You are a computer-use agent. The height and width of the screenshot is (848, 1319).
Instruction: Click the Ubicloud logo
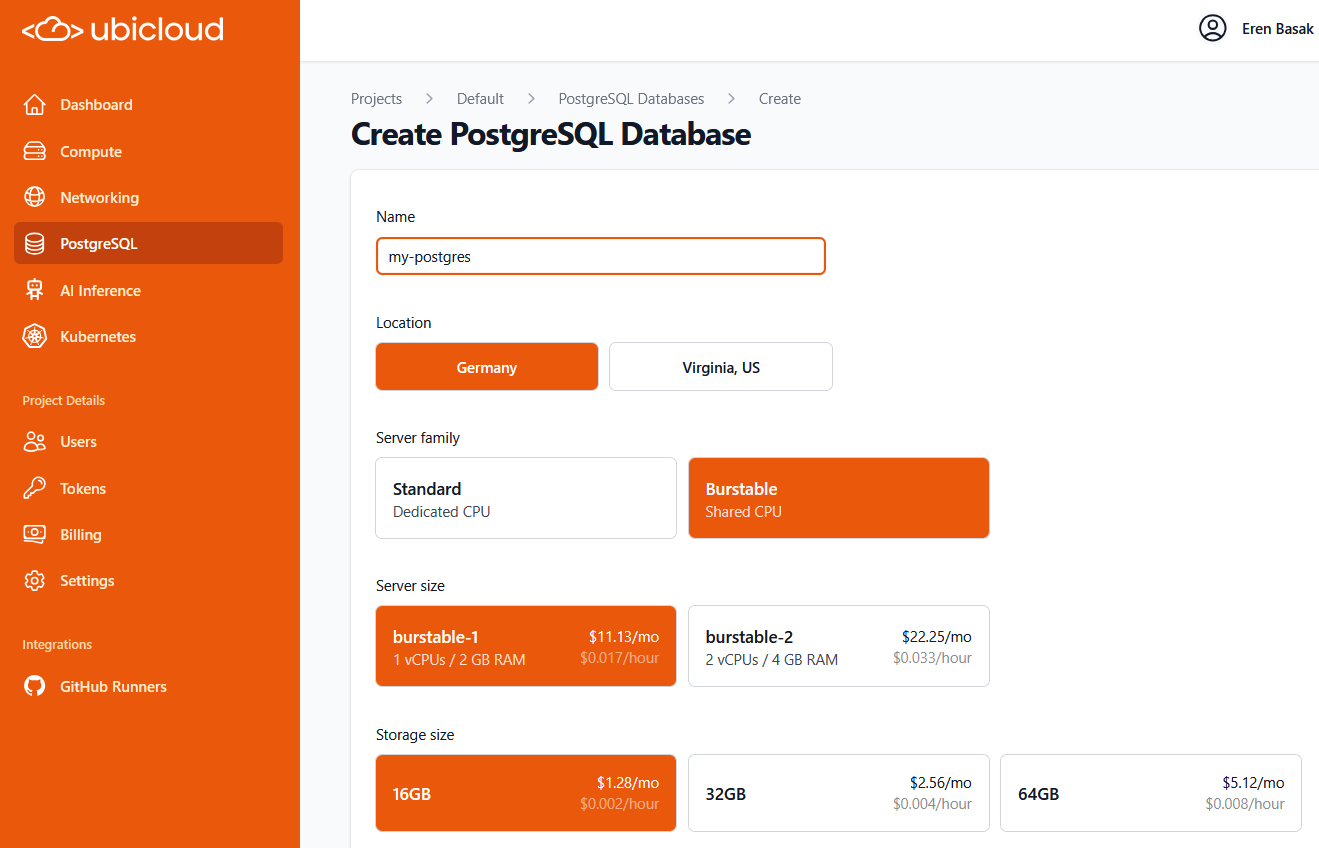(123, 30)
